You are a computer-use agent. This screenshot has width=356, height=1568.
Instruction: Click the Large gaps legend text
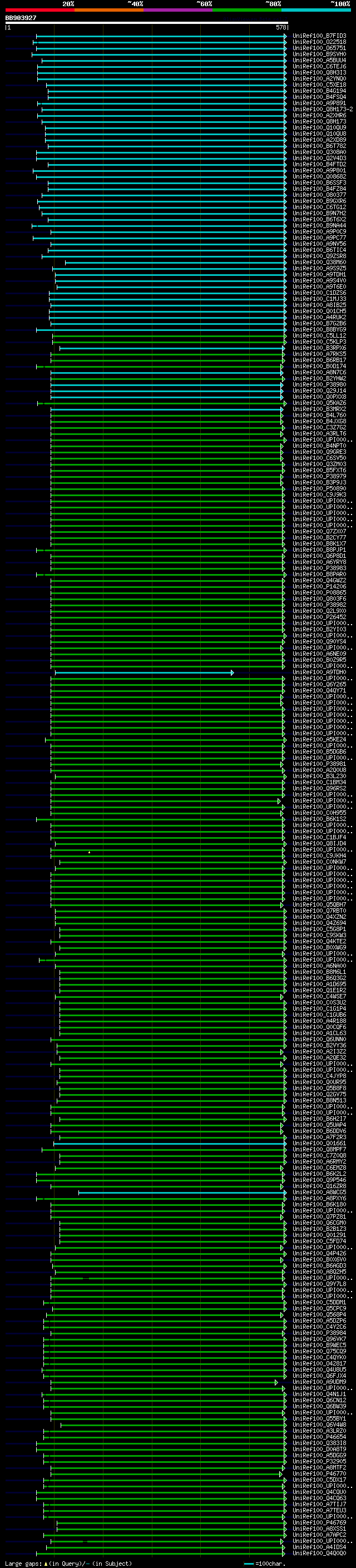(68, 1563)
